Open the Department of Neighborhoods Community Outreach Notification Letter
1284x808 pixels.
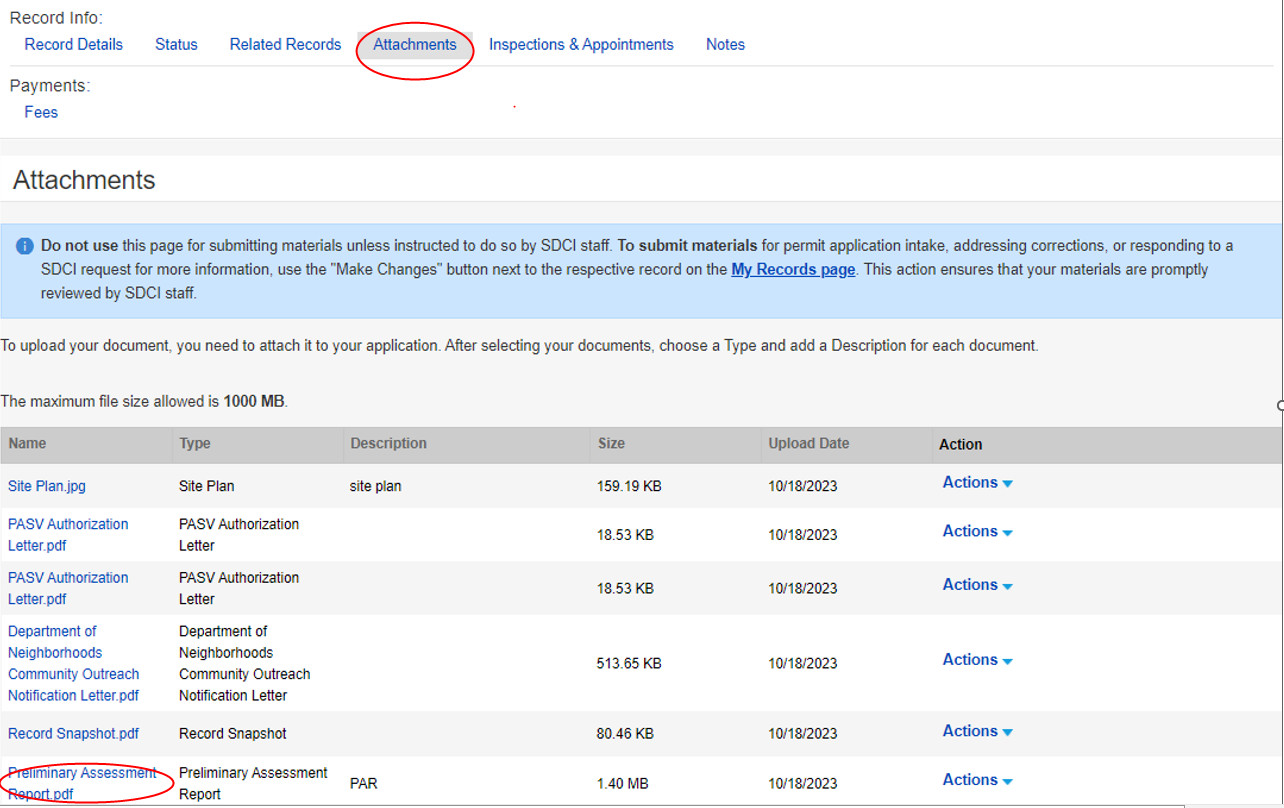tap(73, 663)
